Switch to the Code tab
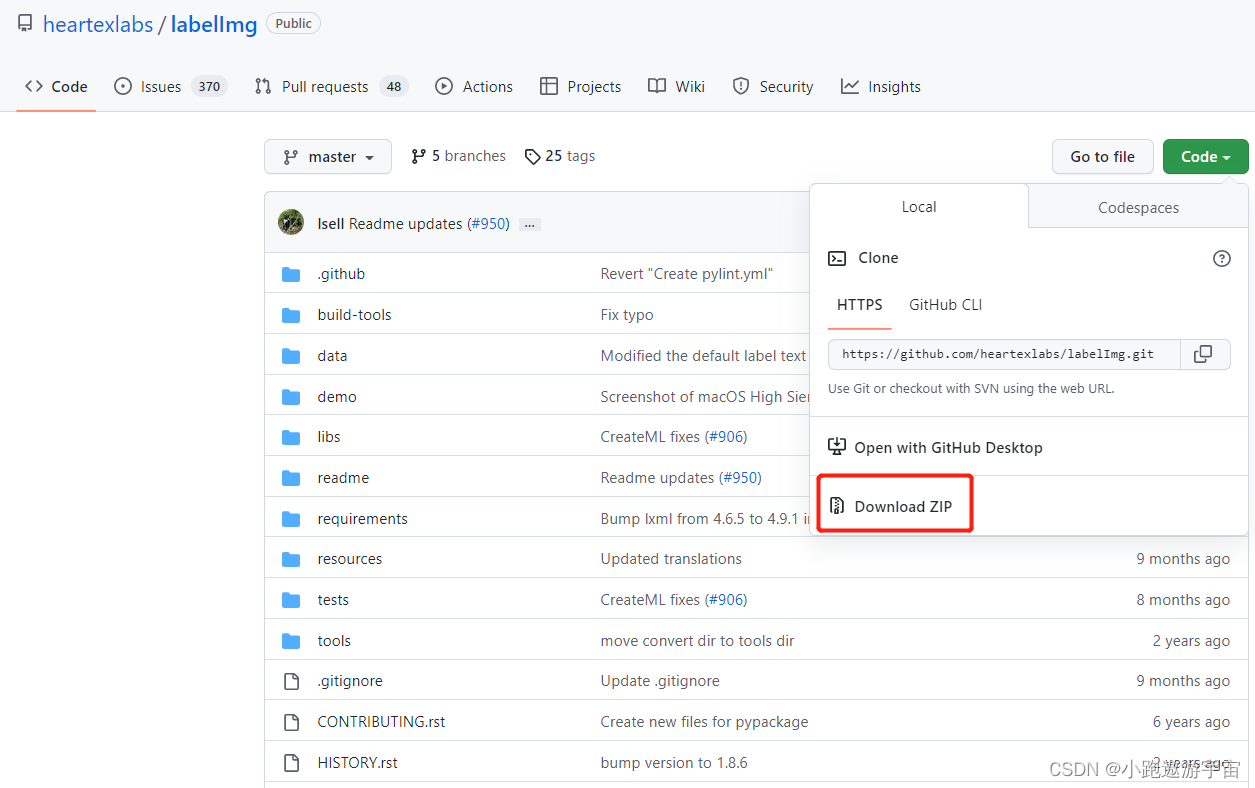1255x788 pixels. [57, 87]
